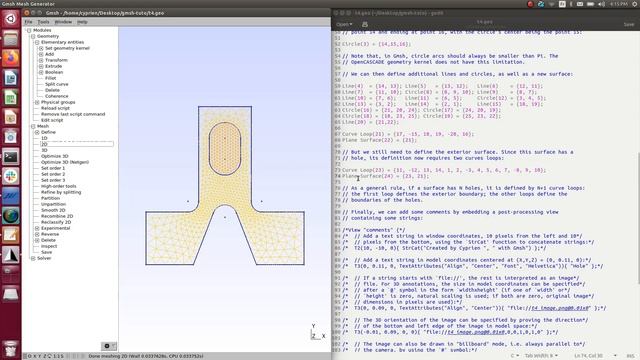Open the Files manager in the dock
The width and height of the screenshot is (640, 360).
pyautogui.click(x=11, y=39)
